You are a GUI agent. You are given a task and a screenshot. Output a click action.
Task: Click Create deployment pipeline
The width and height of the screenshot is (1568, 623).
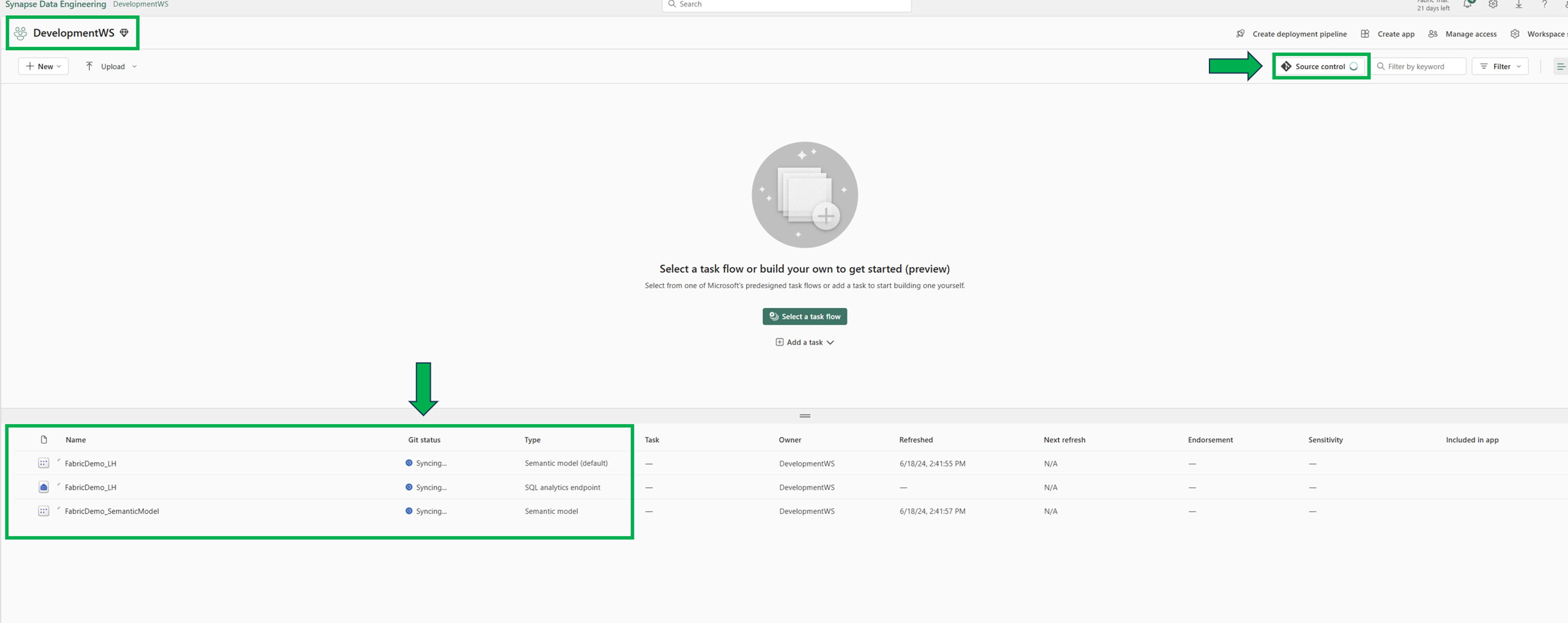point(1300,34)
